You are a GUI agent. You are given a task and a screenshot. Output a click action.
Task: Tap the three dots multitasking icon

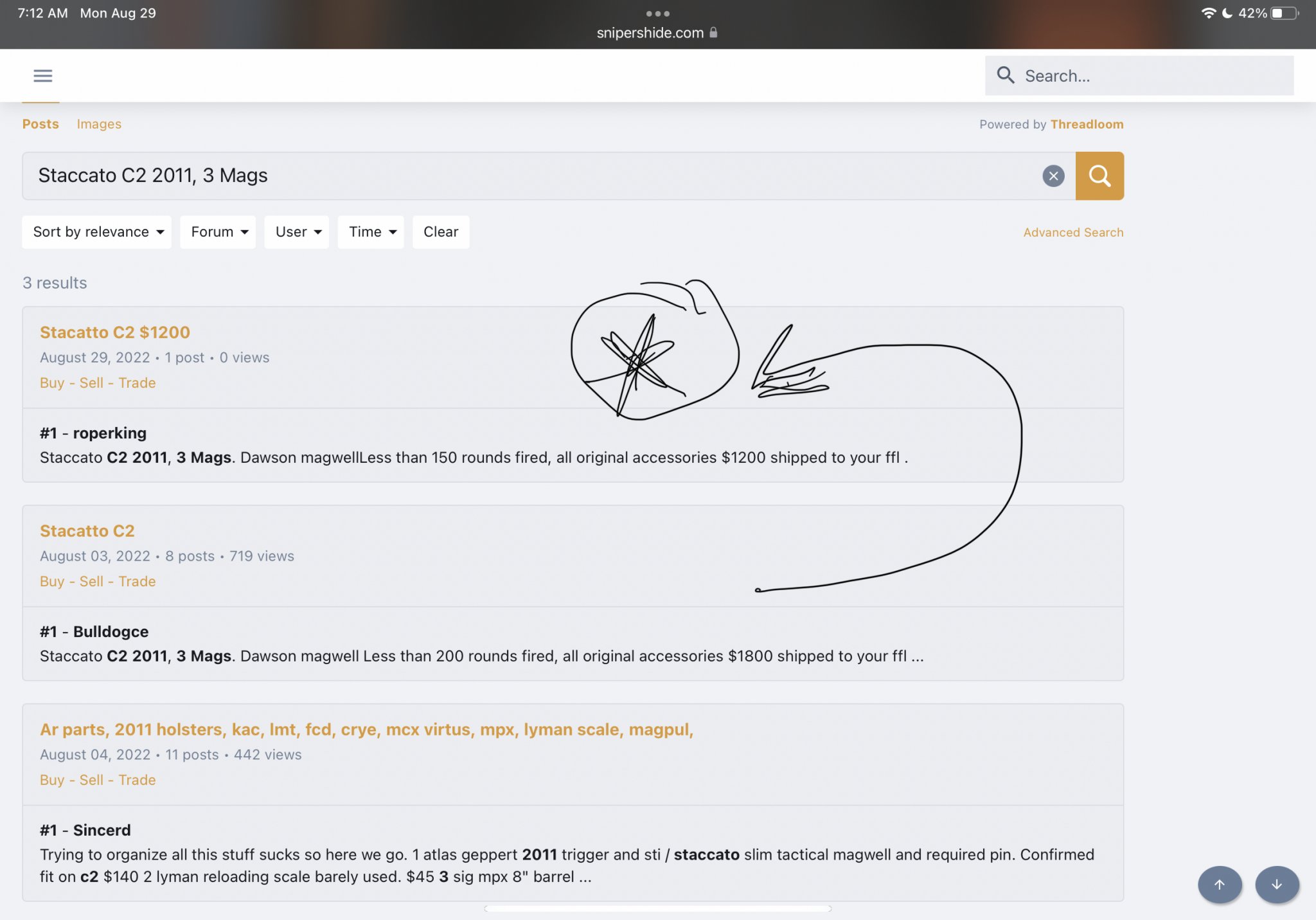click(x=657, y=14)
